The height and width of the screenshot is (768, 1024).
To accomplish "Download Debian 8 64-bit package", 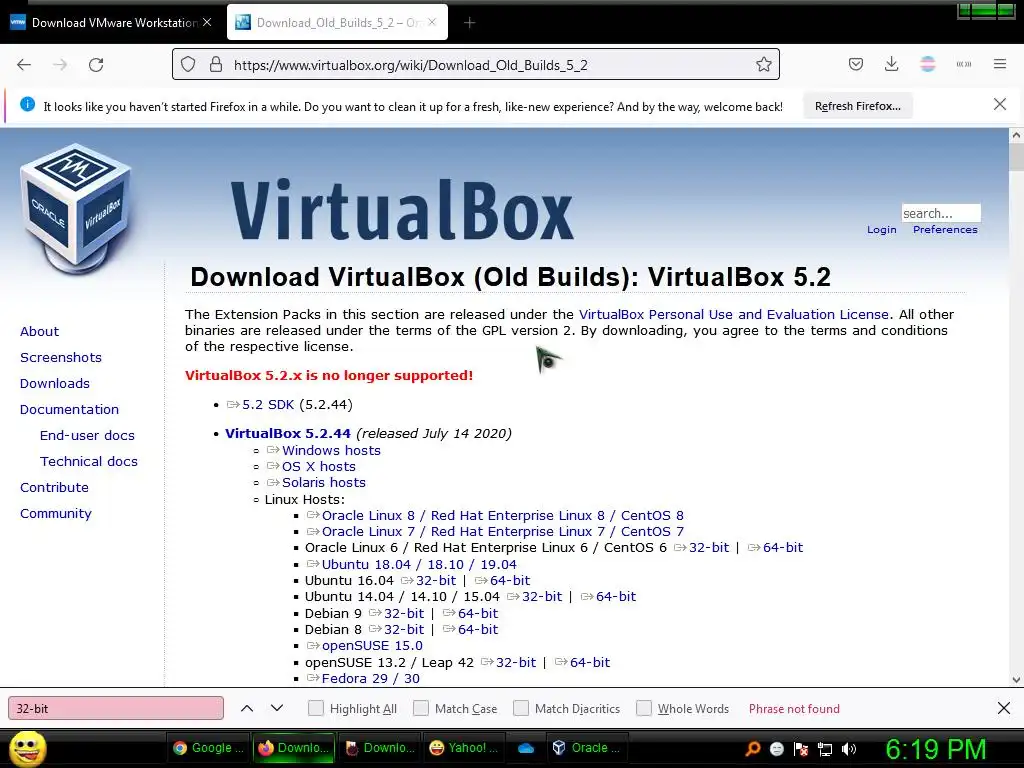I will click(478, 630).
